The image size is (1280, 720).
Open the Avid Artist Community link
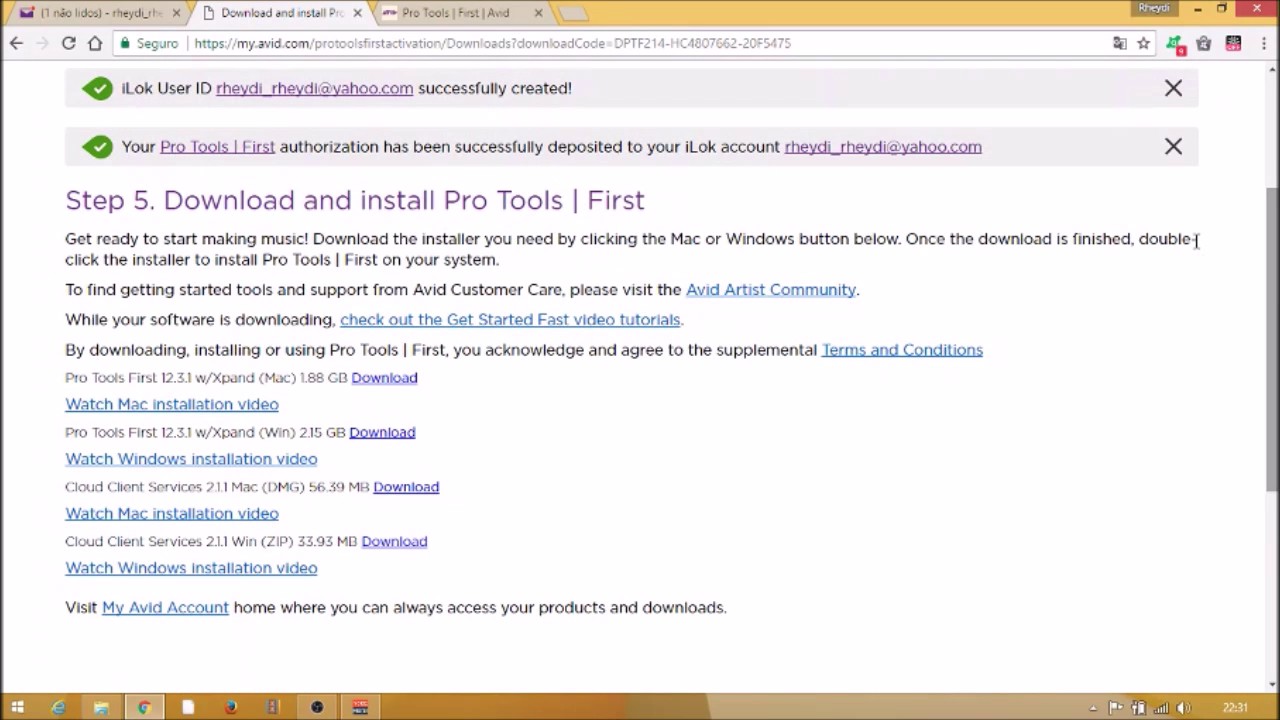[771, 290]
